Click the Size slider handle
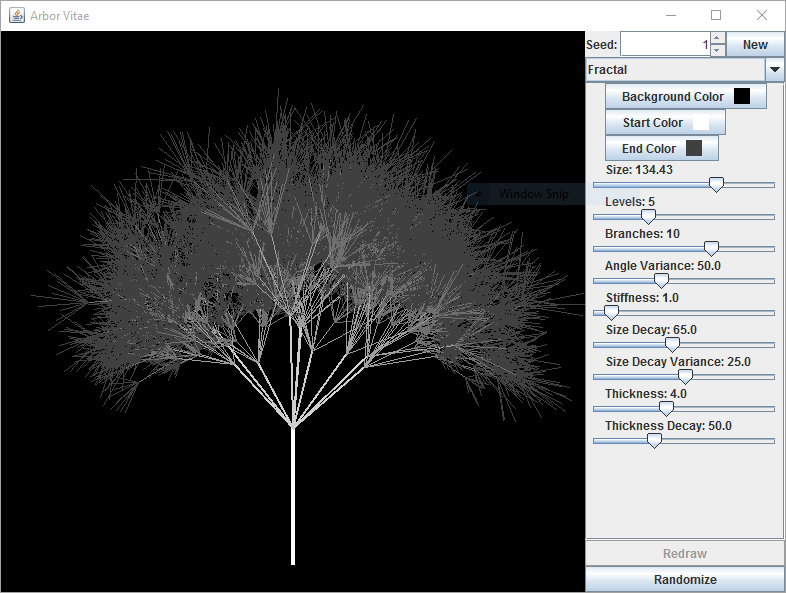786x593 pixels. click(x=716, y=185)
